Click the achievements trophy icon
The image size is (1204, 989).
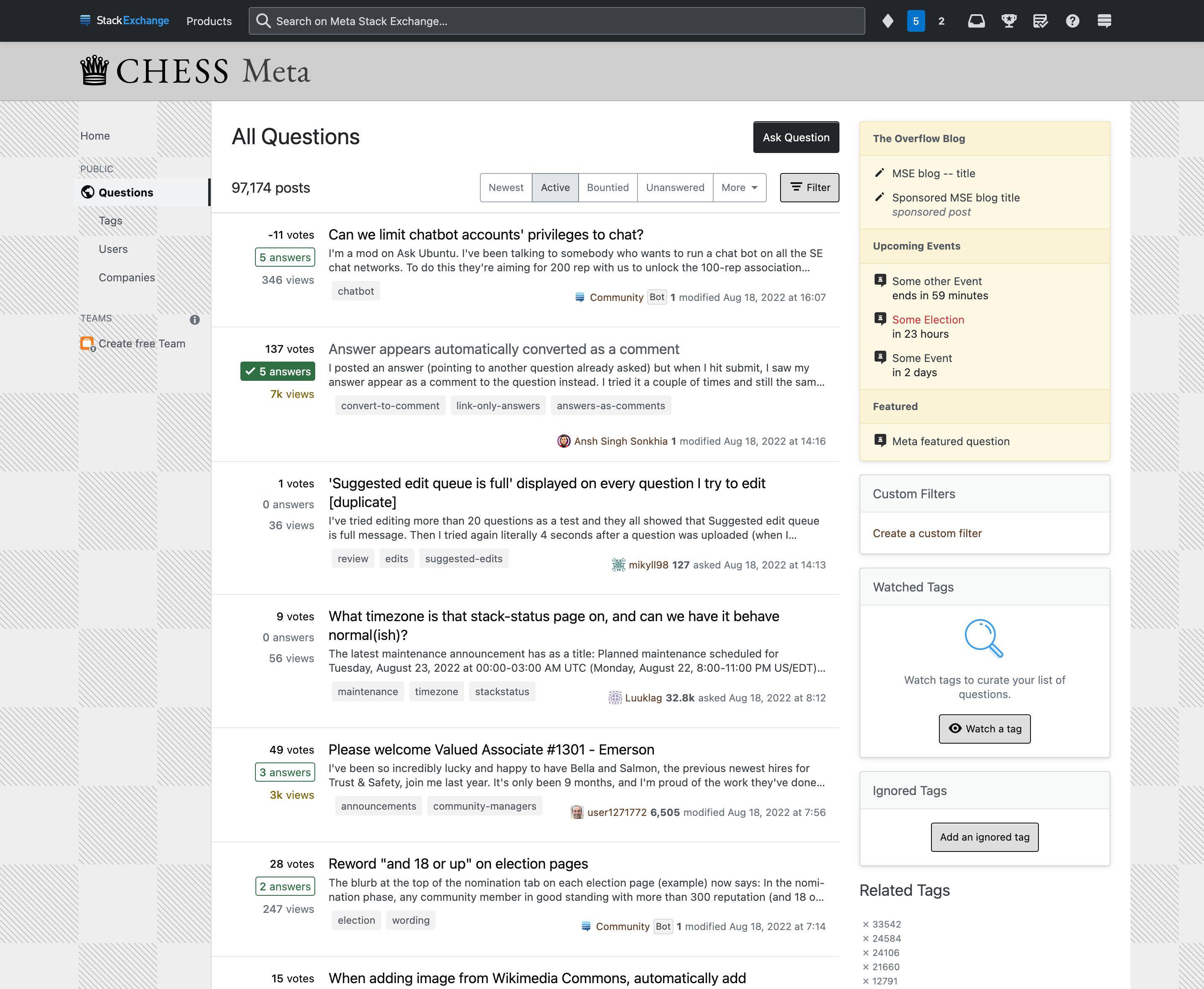point(1008,20)
